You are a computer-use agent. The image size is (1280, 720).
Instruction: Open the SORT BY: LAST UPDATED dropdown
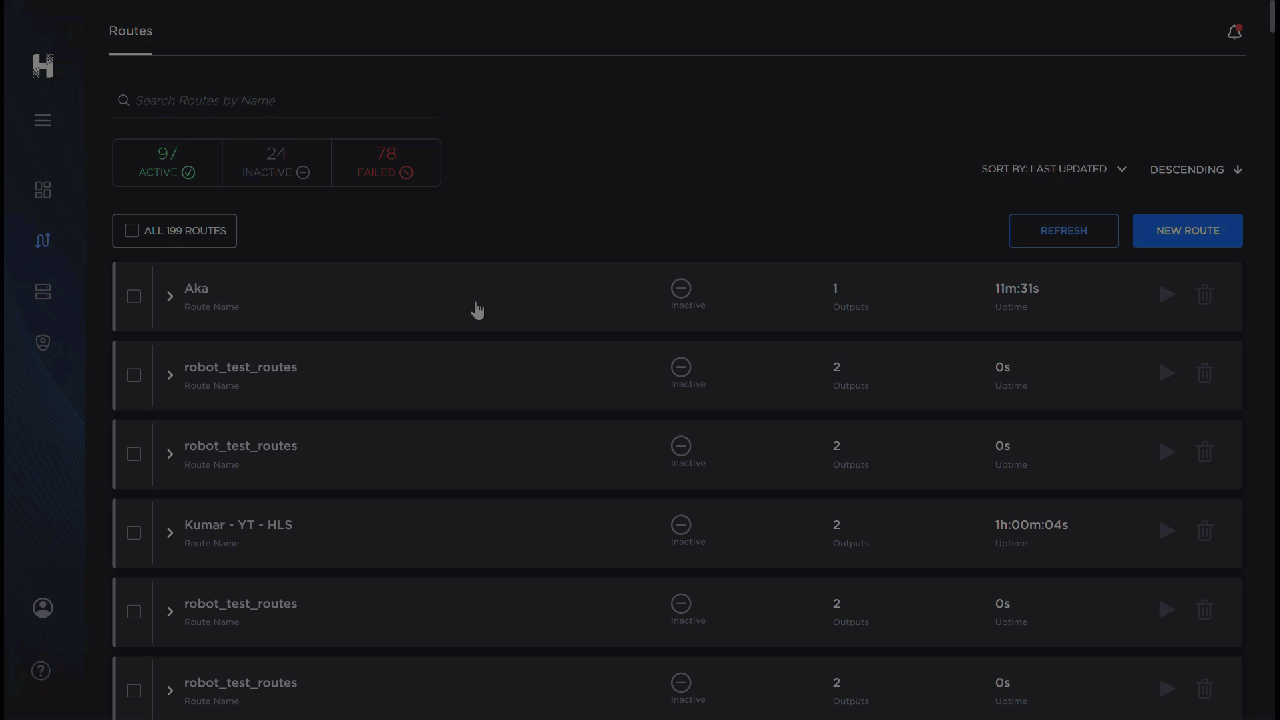[1053, 169]
